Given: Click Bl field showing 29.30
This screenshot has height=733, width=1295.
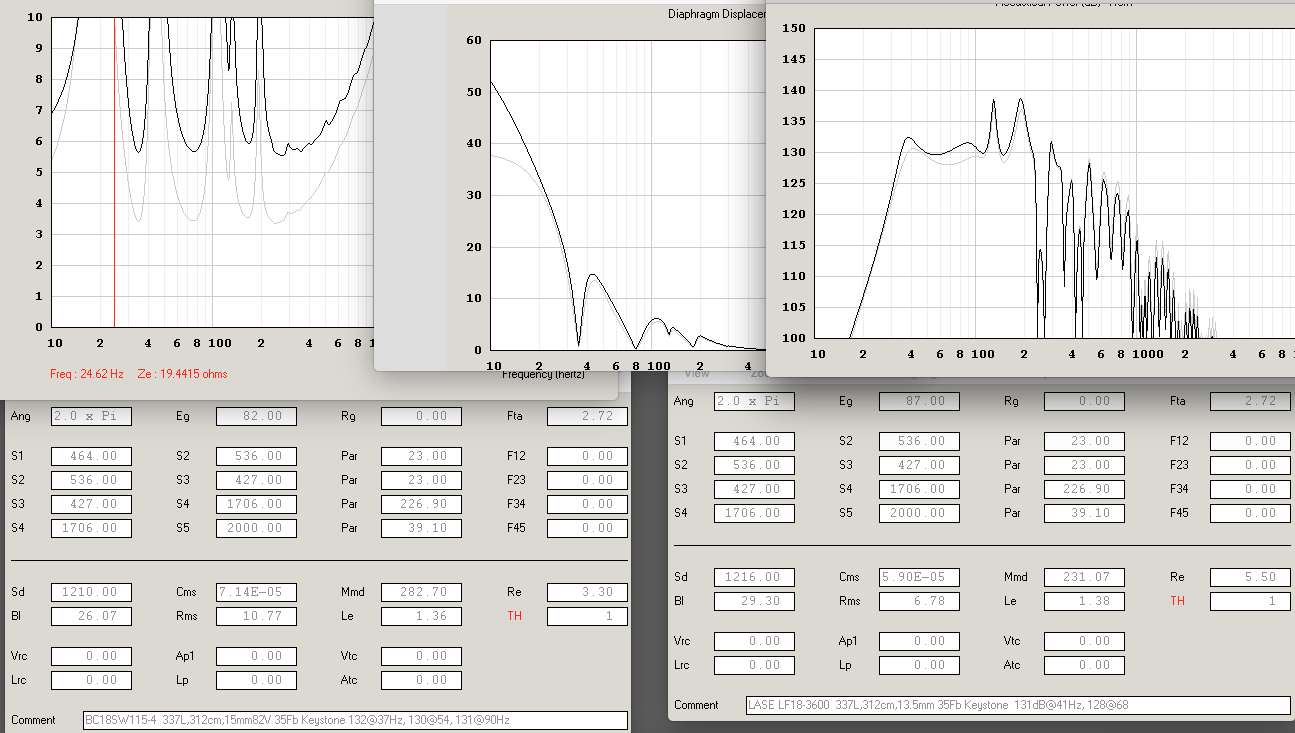Looking at the screenshot, I should [754, 601].
